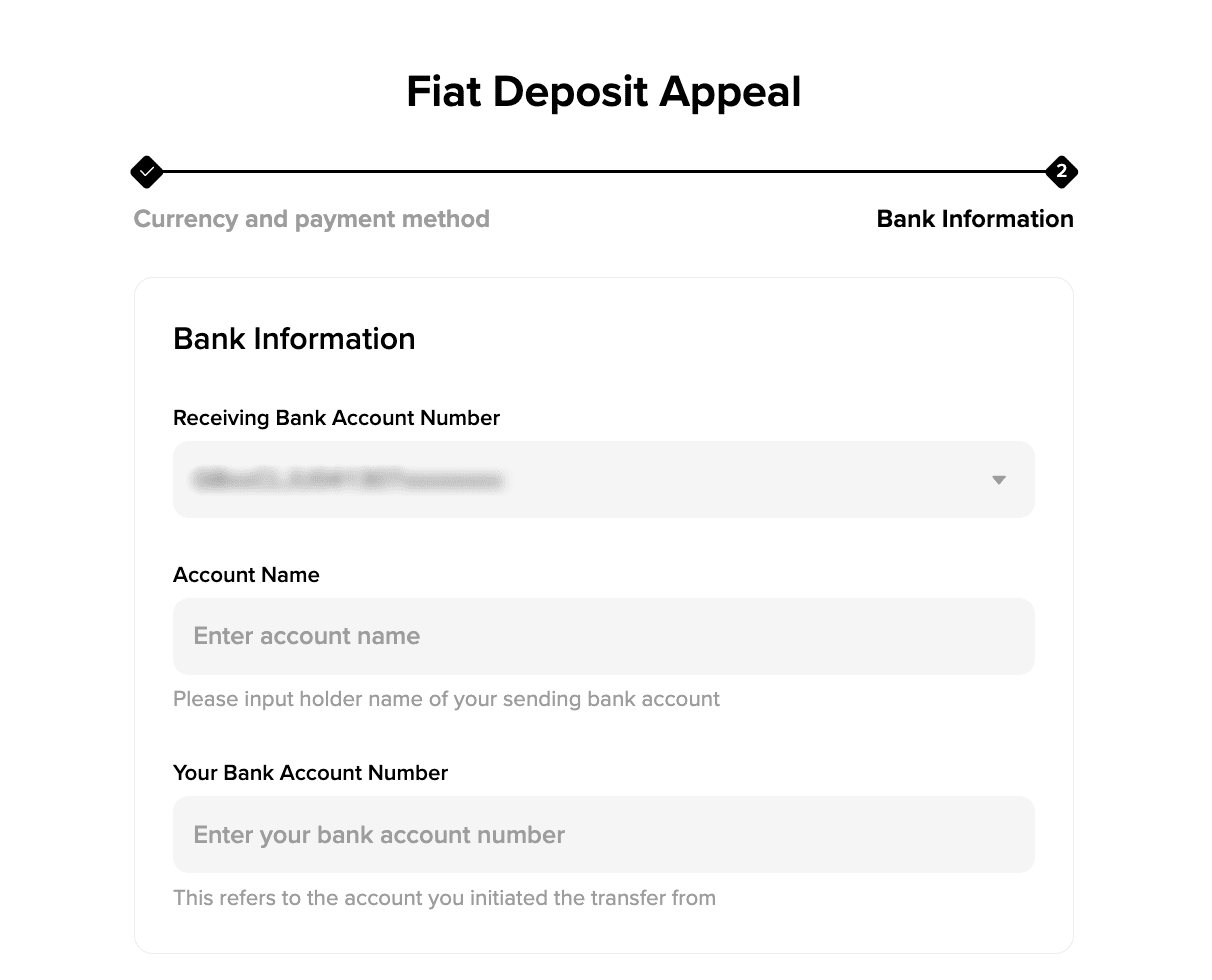The height and width of the screenshot is (980, 1212).
Task: Select the Bank Information step label
Action: 974,219
